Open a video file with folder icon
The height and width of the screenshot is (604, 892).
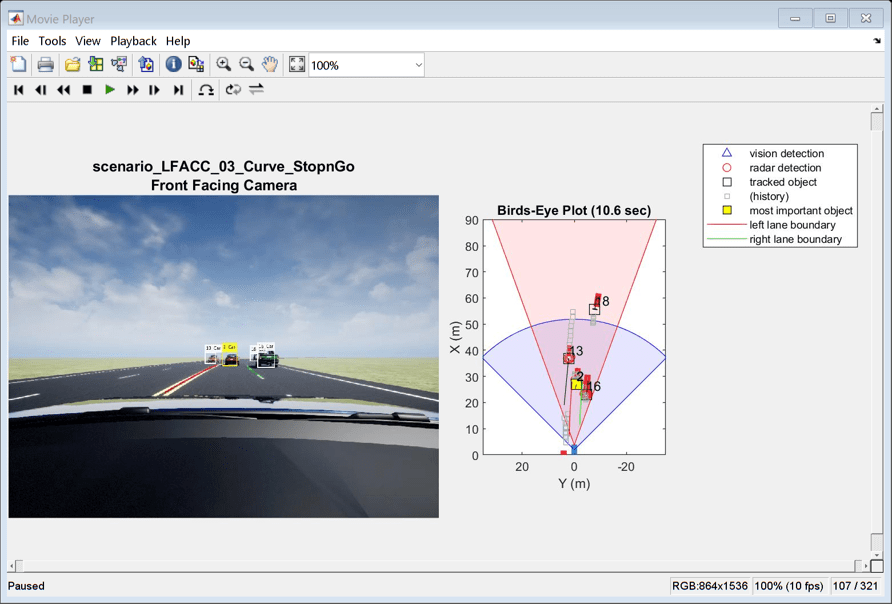click(x=72, y=65)
